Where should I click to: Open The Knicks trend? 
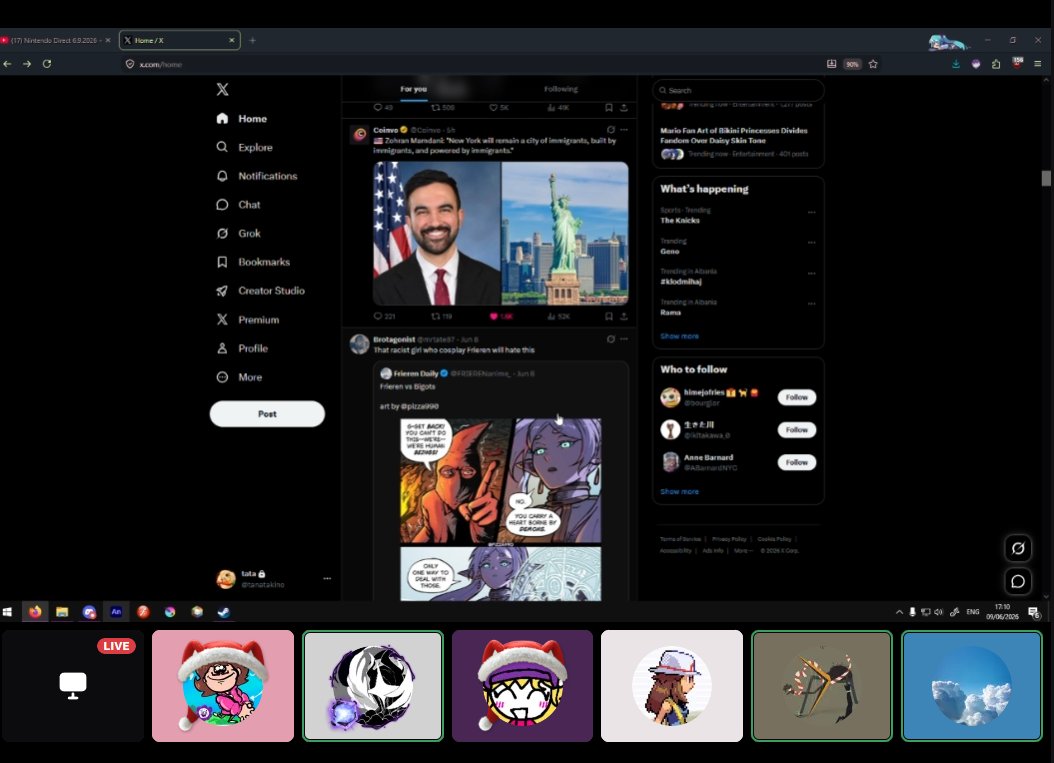pyautogui.click(x=680, y=220)
